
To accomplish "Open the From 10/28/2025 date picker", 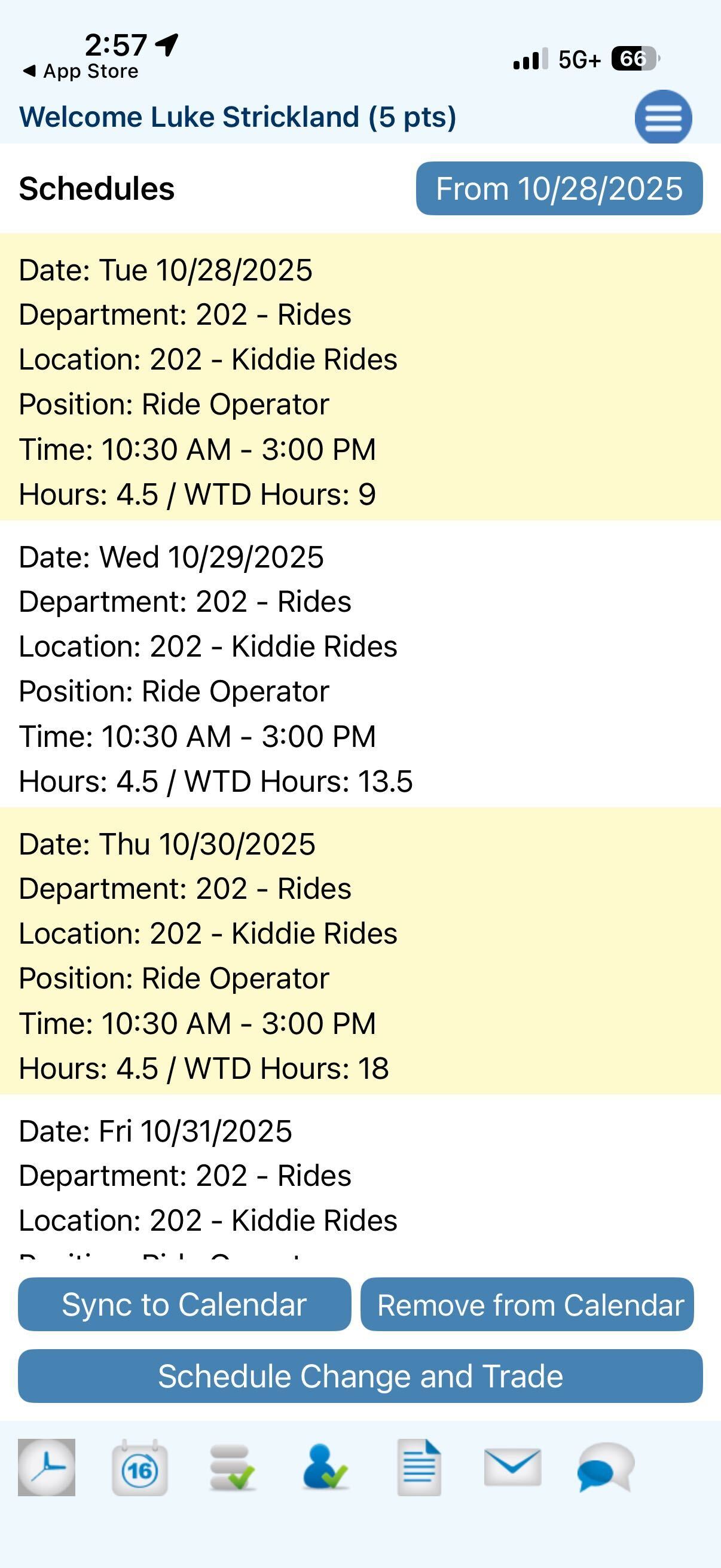I will pyautogui.click(x=558, y=188).
